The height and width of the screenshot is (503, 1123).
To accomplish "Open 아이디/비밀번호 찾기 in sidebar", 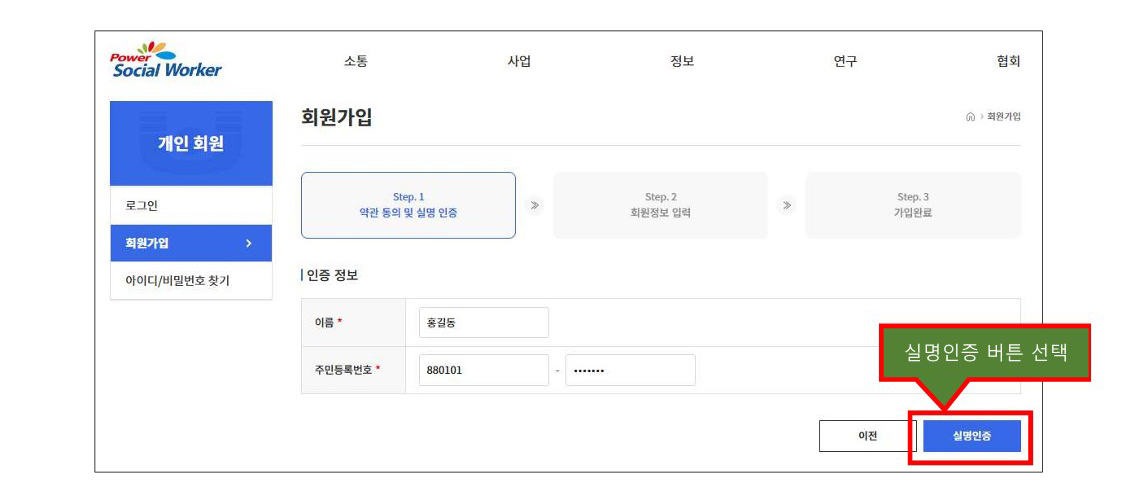I will [x=191, y=281].
